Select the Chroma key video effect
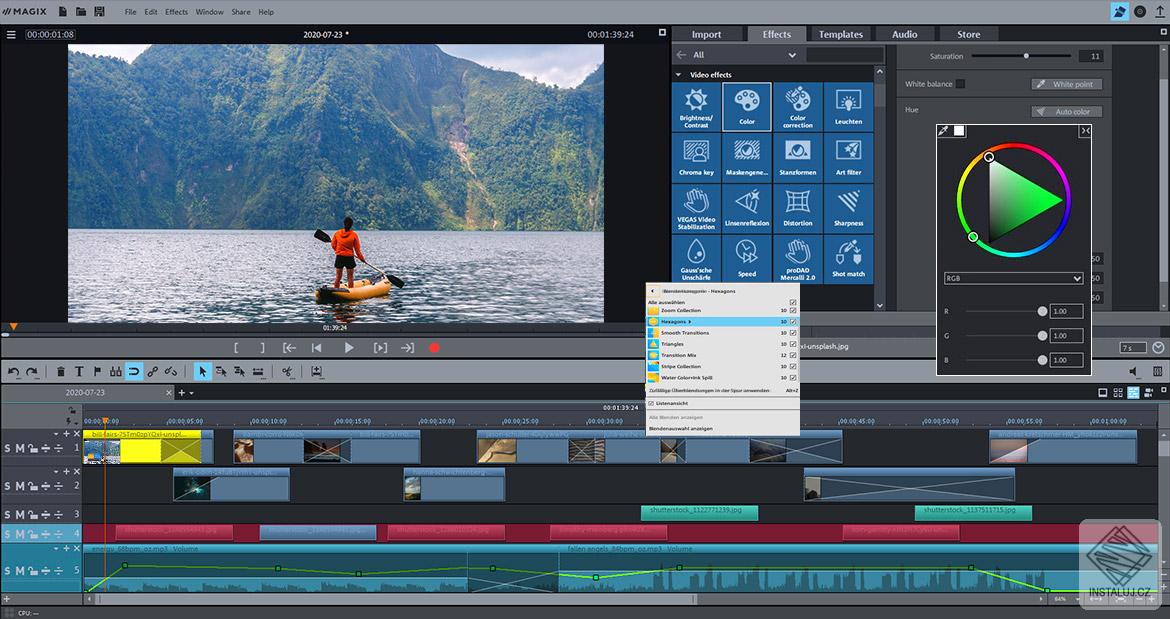This screenshot has width=1170, height=619. 695,157
